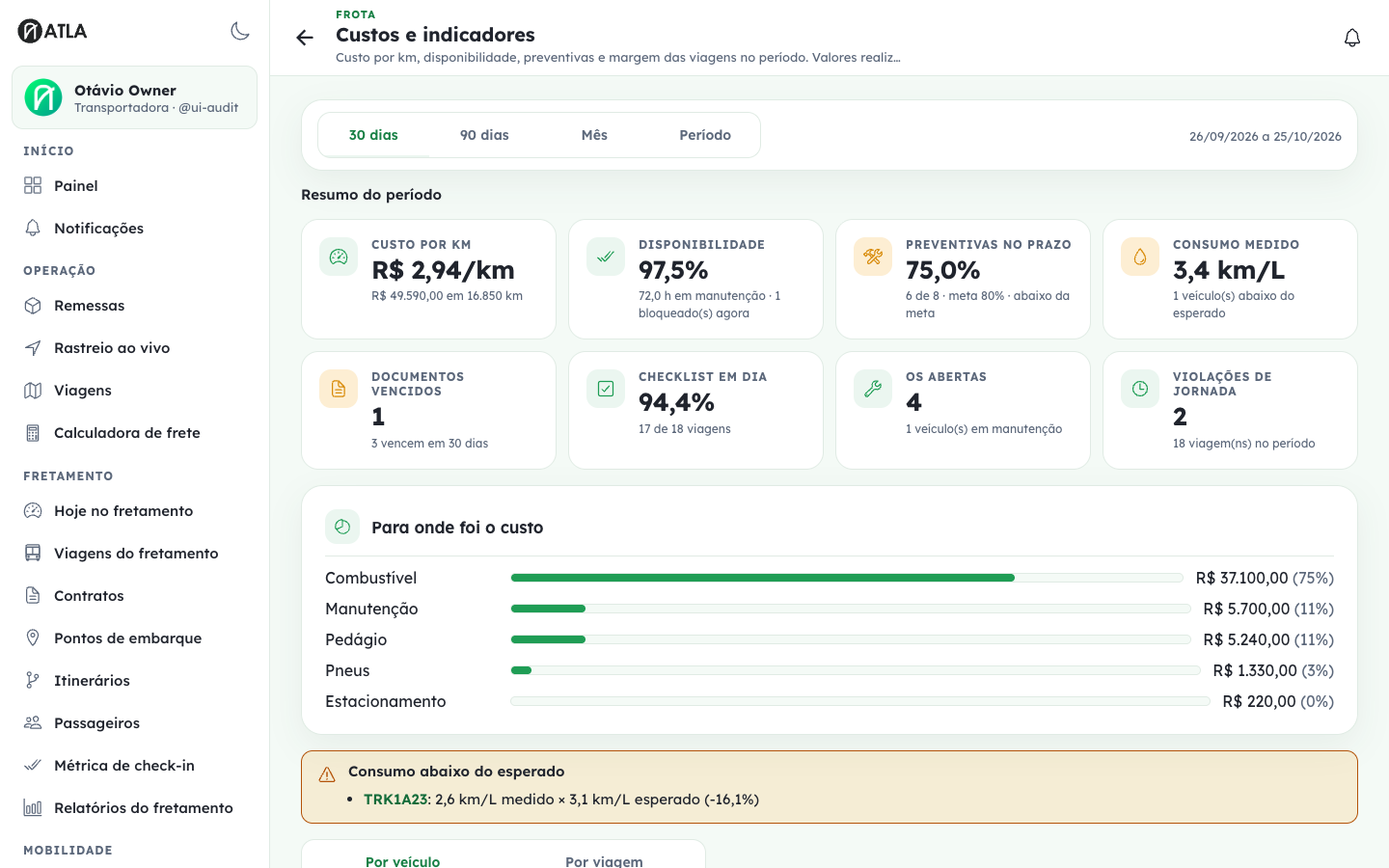1389x868 pixels.
Task: Choose the Período tab
Action: [705, 135]
